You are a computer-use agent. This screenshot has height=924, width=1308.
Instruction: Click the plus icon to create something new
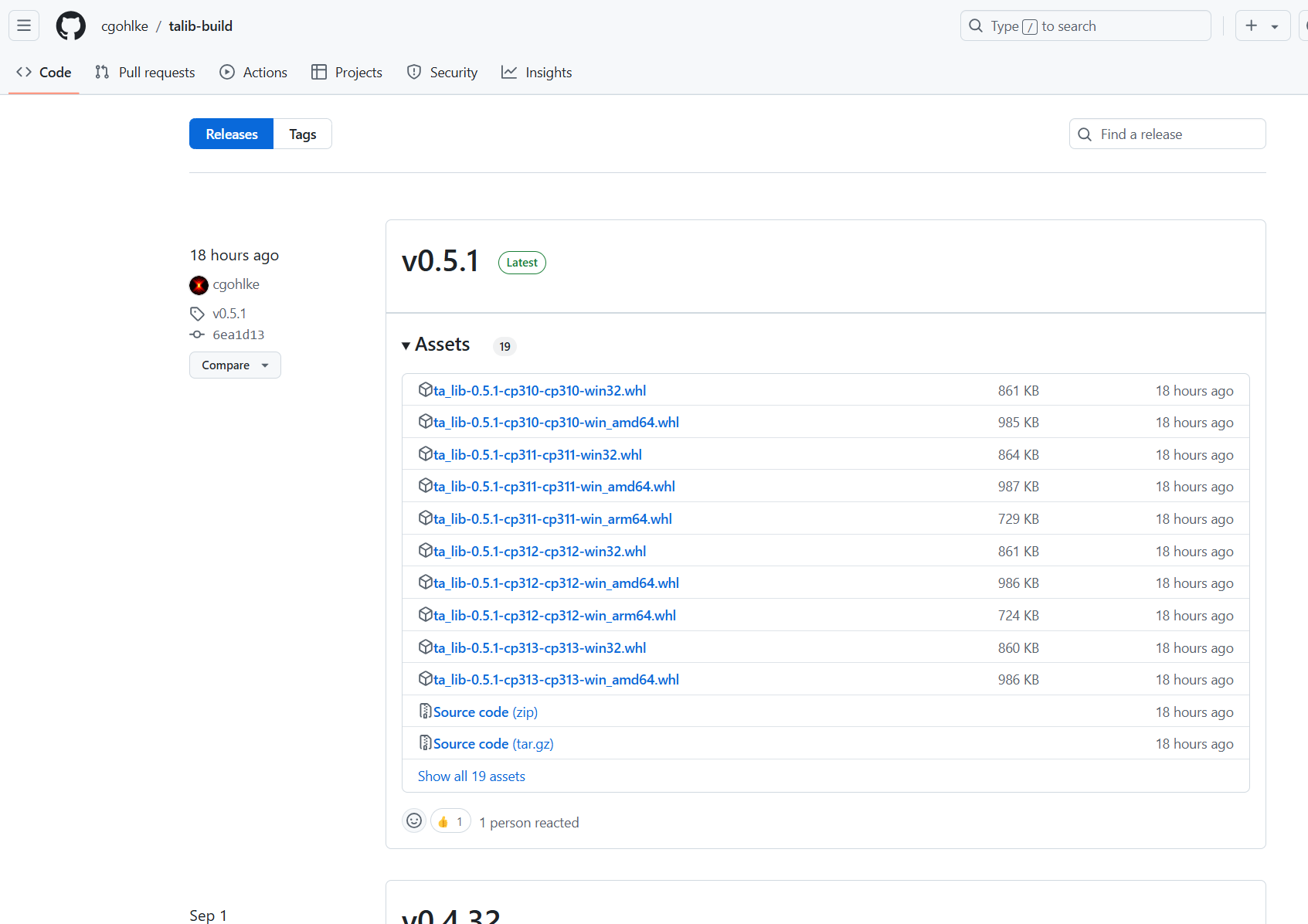(x=1251, y=25)
